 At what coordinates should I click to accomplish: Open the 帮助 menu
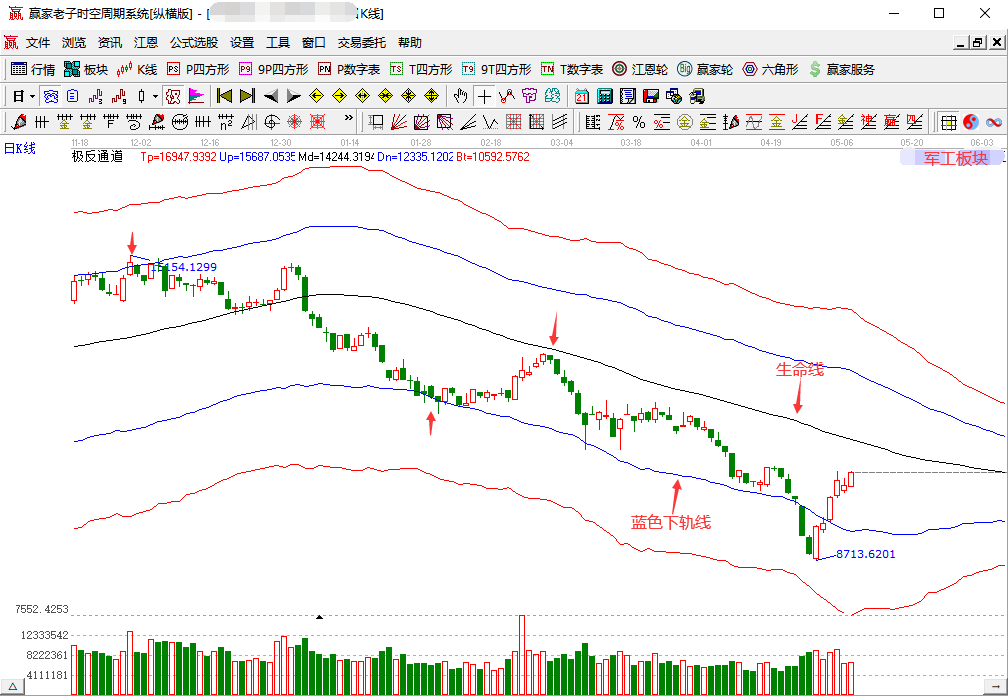click(x=410, y=42)
